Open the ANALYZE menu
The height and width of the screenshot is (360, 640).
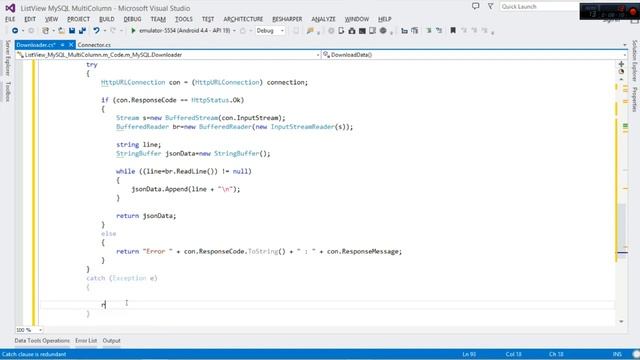pos(323,19)
